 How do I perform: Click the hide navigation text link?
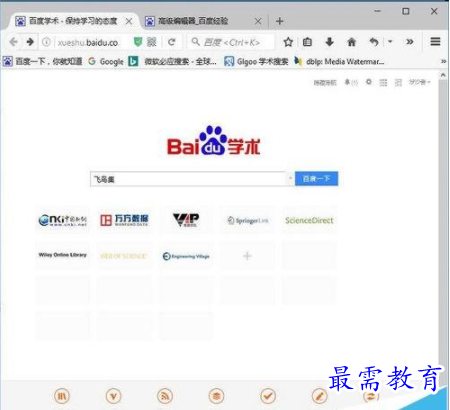[x=325, y=82]
